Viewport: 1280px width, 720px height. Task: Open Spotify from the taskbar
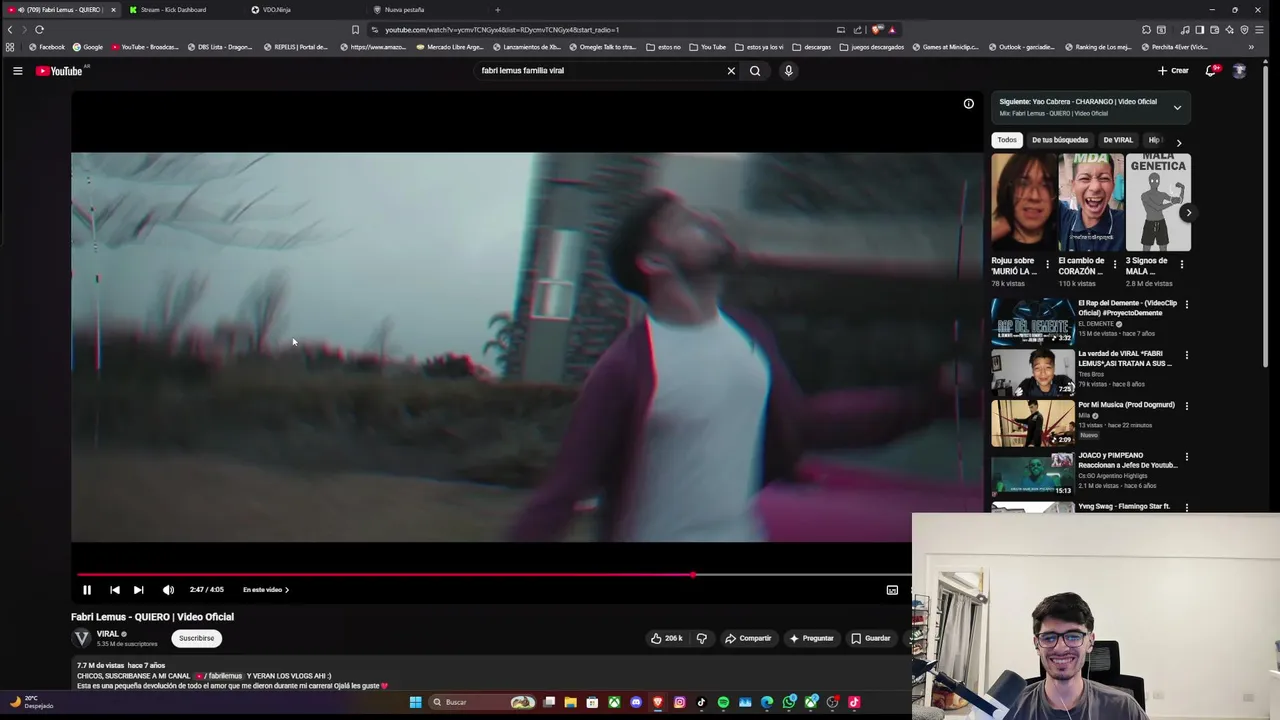point(723,702)
